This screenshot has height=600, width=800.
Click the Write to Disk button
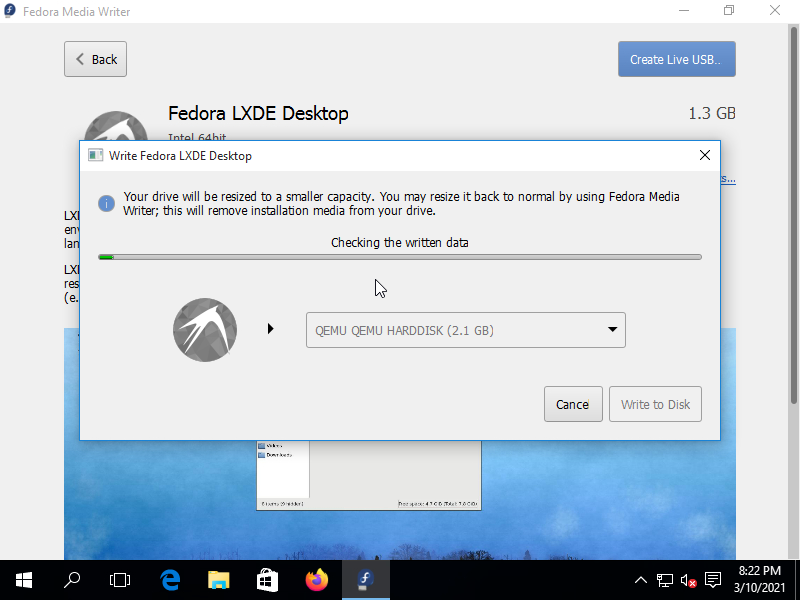[655, 404]
